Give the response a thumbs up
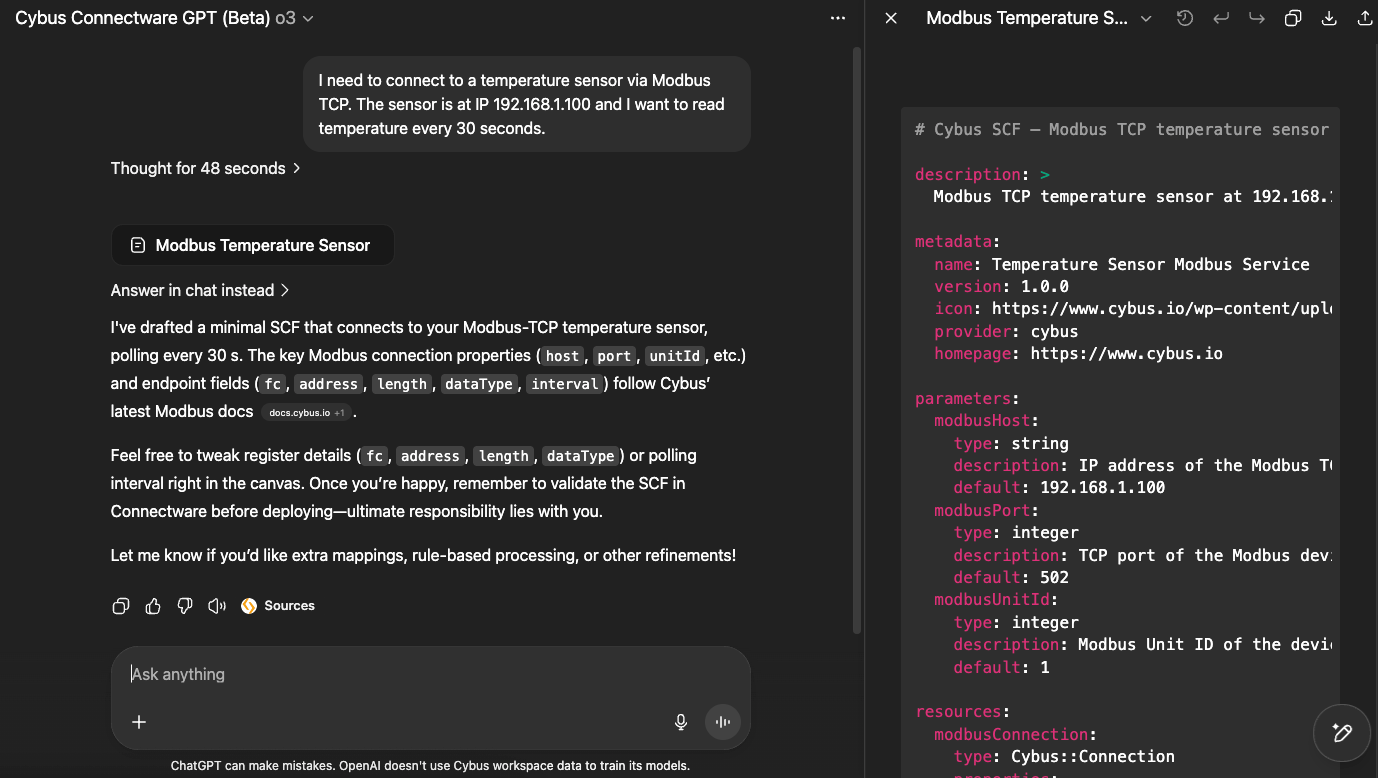 point(153,606)
